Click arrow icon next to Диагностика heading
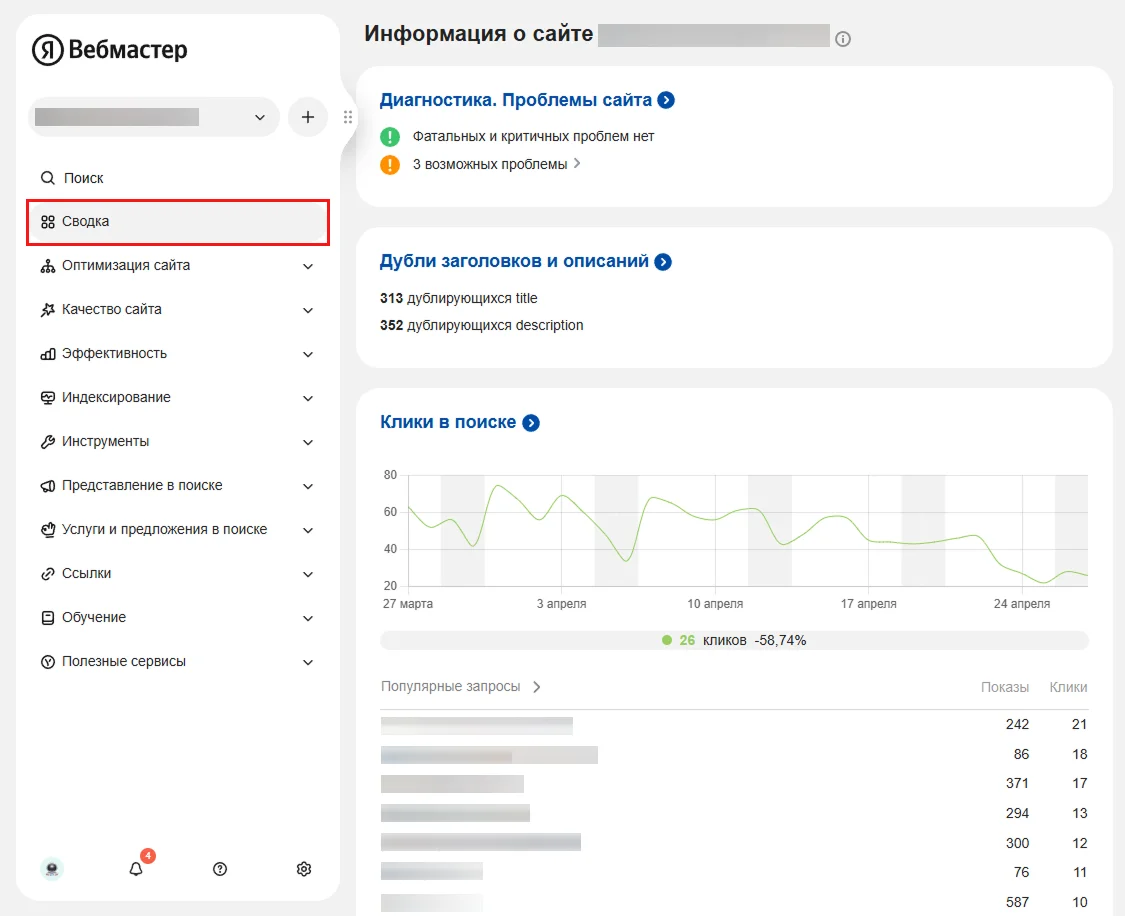Screen dimensions: 1125x916 pyautogui.click(x=667, y=100)
